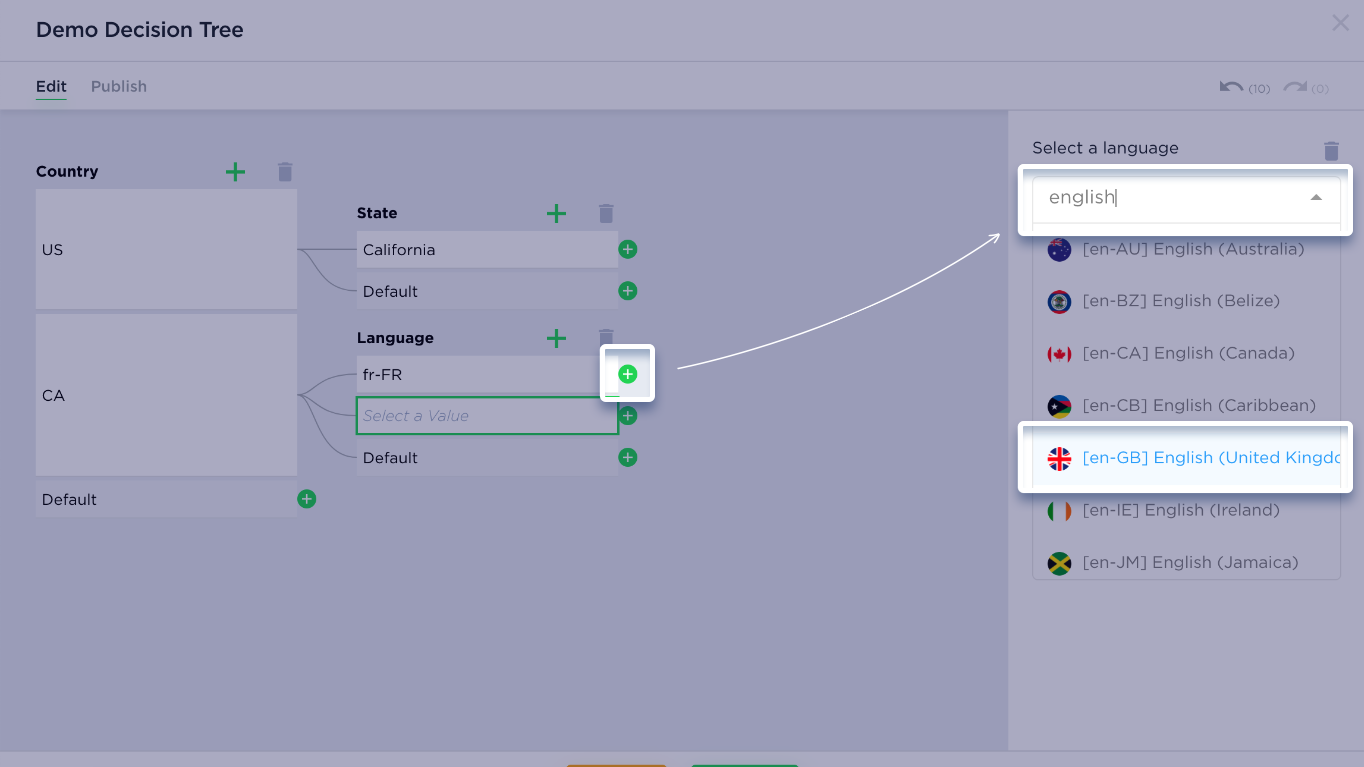Add child node to Select a Value row
This screenshot has width=1364, height=767.
tap(628, 416)
